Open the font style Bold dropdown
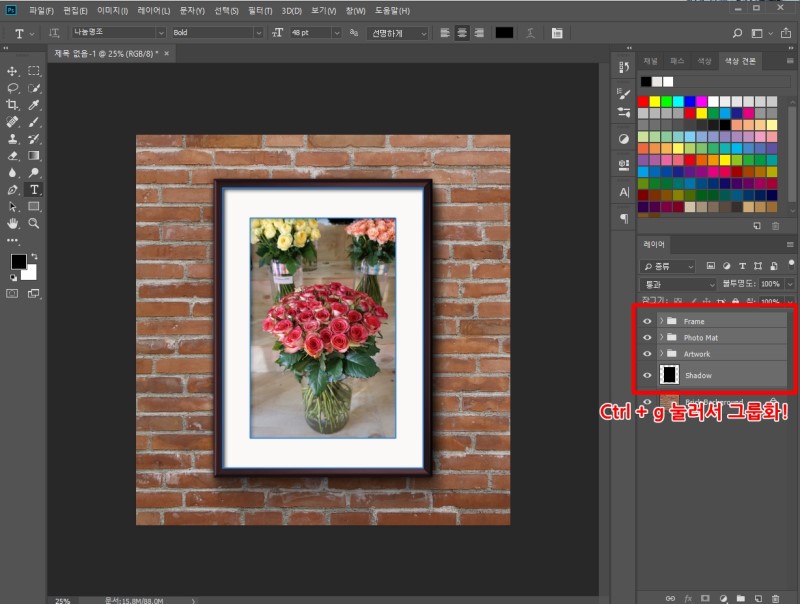 tap(258, 32)
